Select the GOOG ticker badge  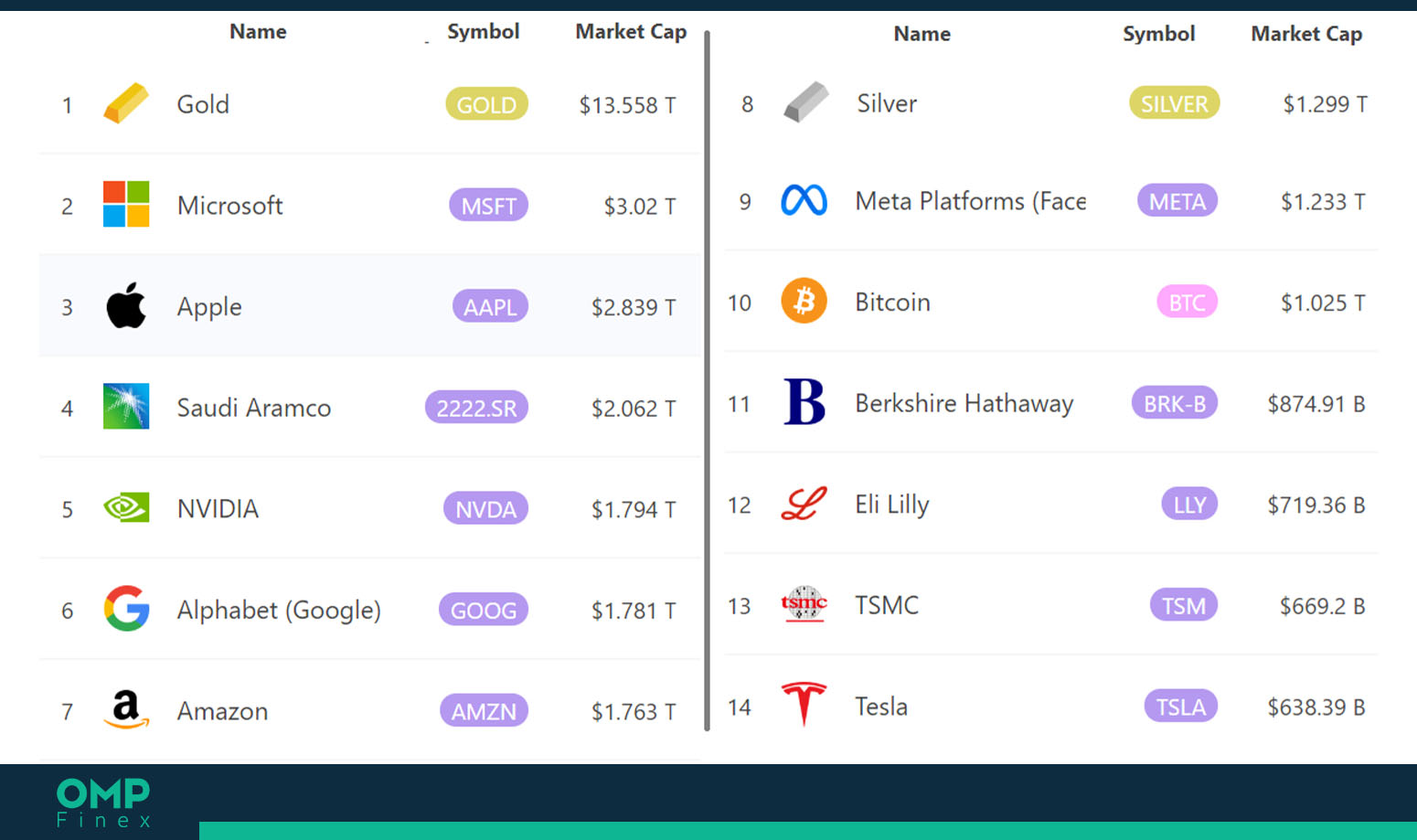[484, 610]
